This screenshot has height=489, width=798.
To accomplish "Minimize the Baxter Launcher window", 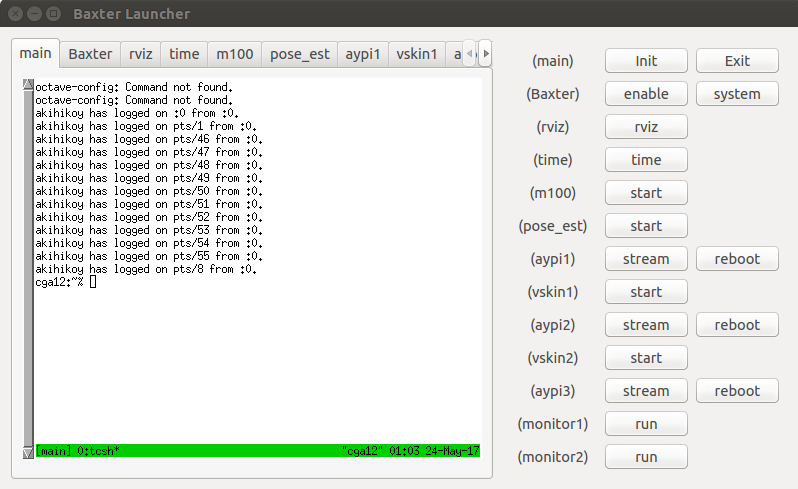I will (34, 14).
